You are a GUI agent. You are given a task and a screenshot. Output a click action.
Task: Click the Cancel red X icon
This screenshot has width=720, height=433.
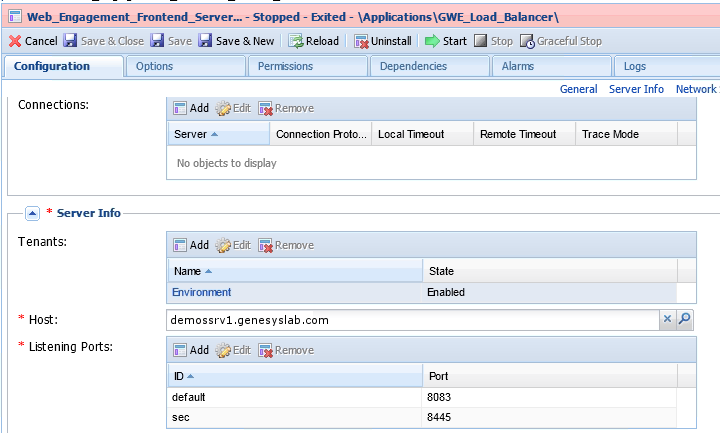click(15, 41)
